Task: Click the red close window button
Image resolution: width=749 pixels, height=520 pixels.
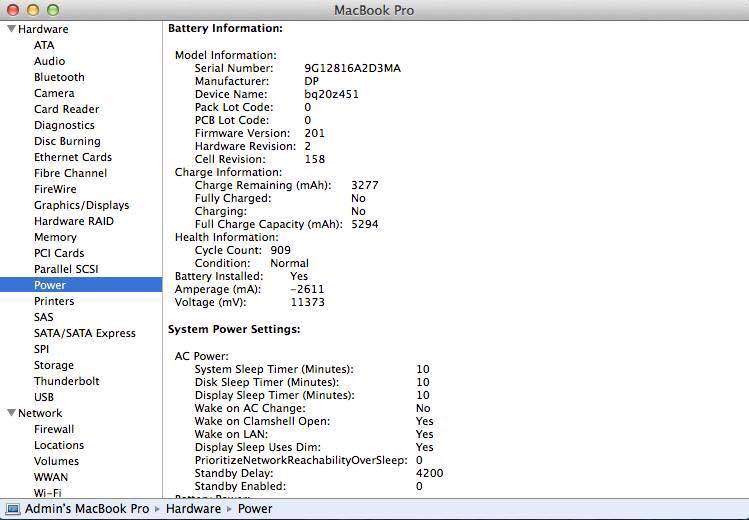Action: 12,10
